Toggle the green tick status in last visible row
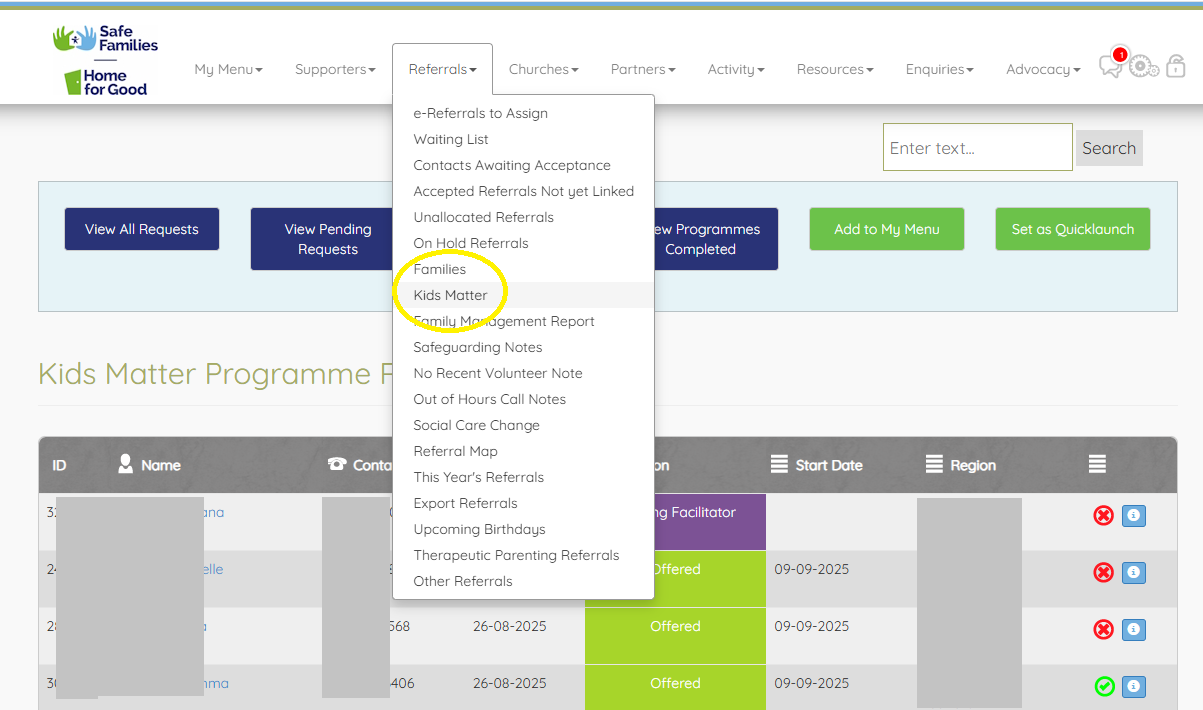1203x710 pixels. tap(1104, 687)
